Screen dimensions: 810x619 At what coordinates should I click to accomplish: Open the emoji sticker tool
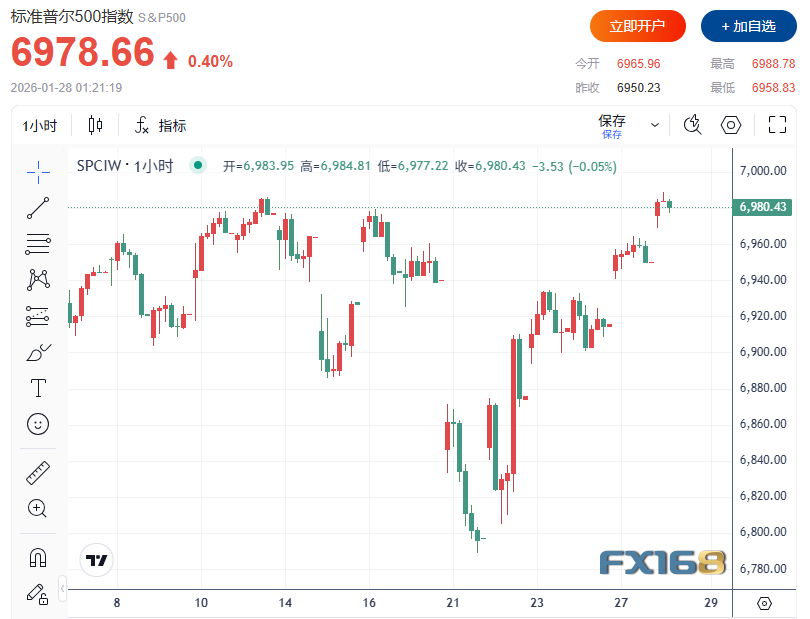[38, 423]
